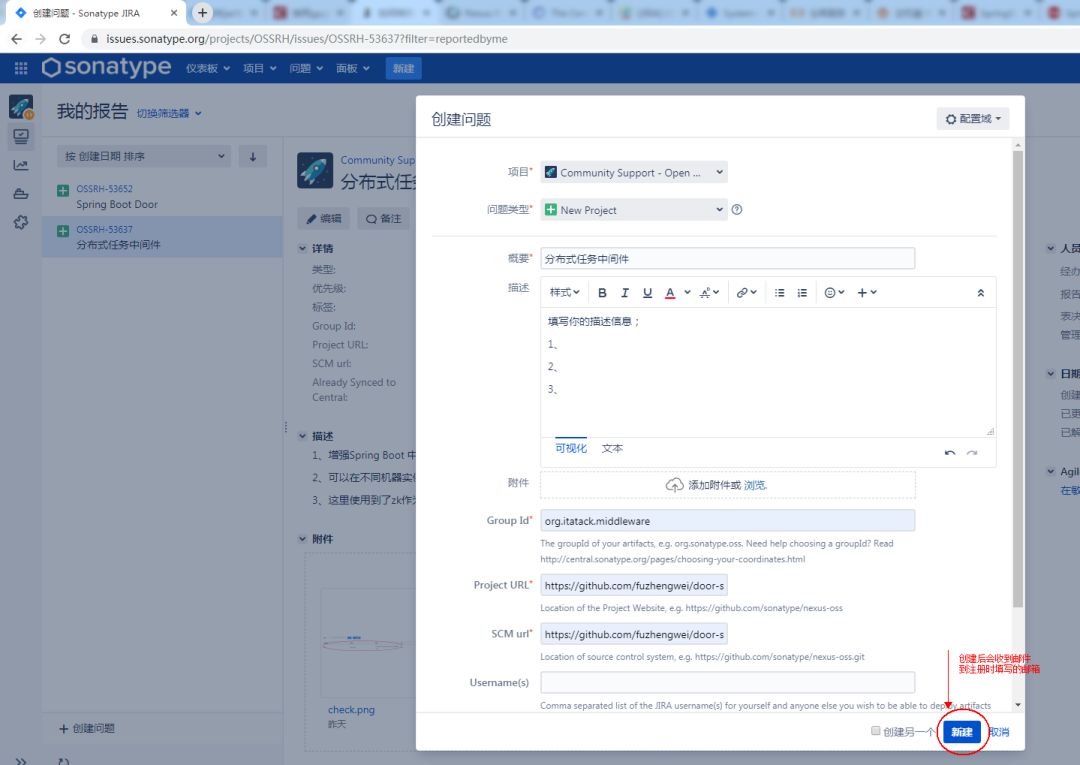1080x765 pixels.
Task: Insert a bullet list in description
Action: (780, 293)
